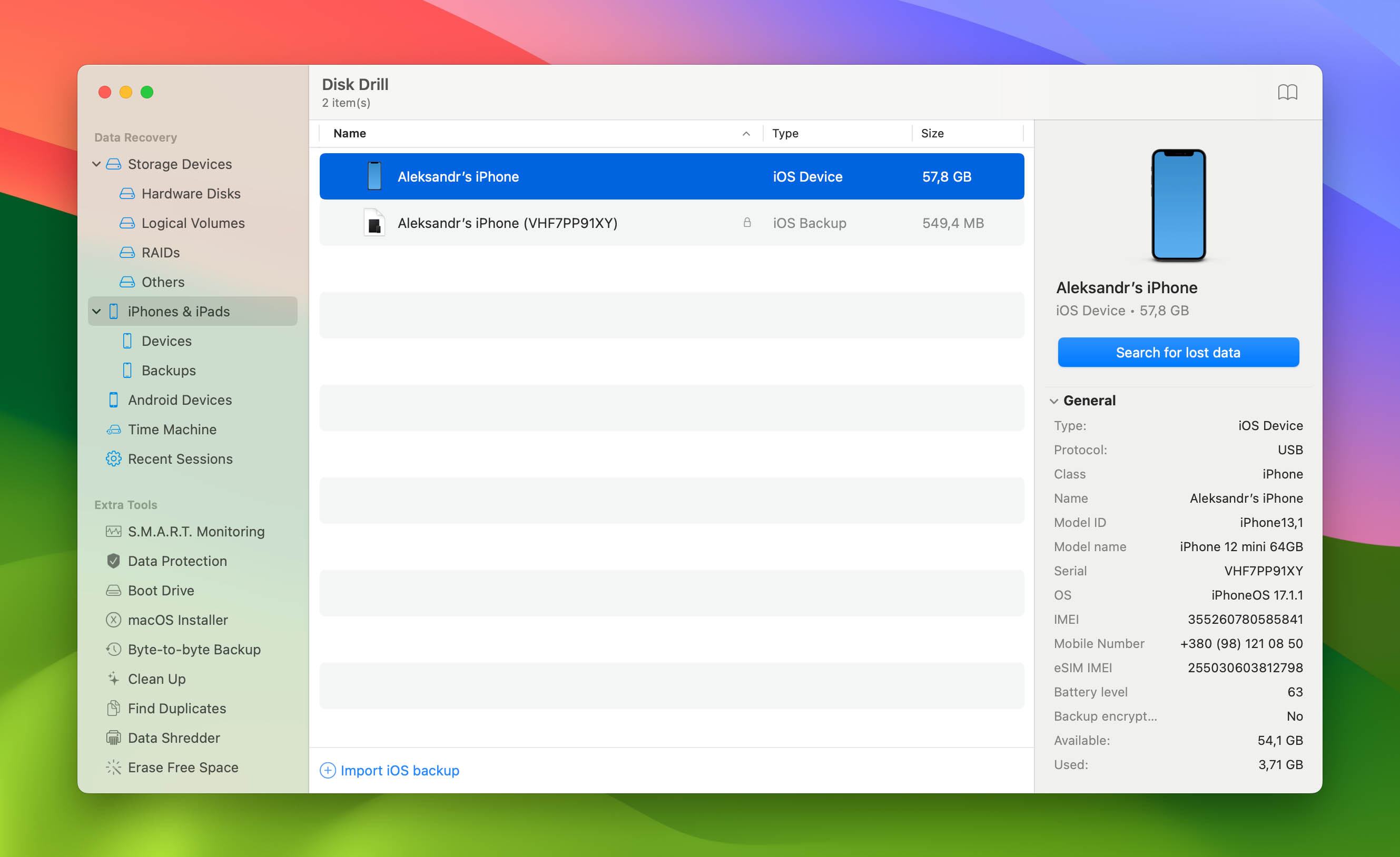Viewport: 1400px width, 857px height.
Task: Click the Backups phone icon
Action: click(x=127, y=370)
